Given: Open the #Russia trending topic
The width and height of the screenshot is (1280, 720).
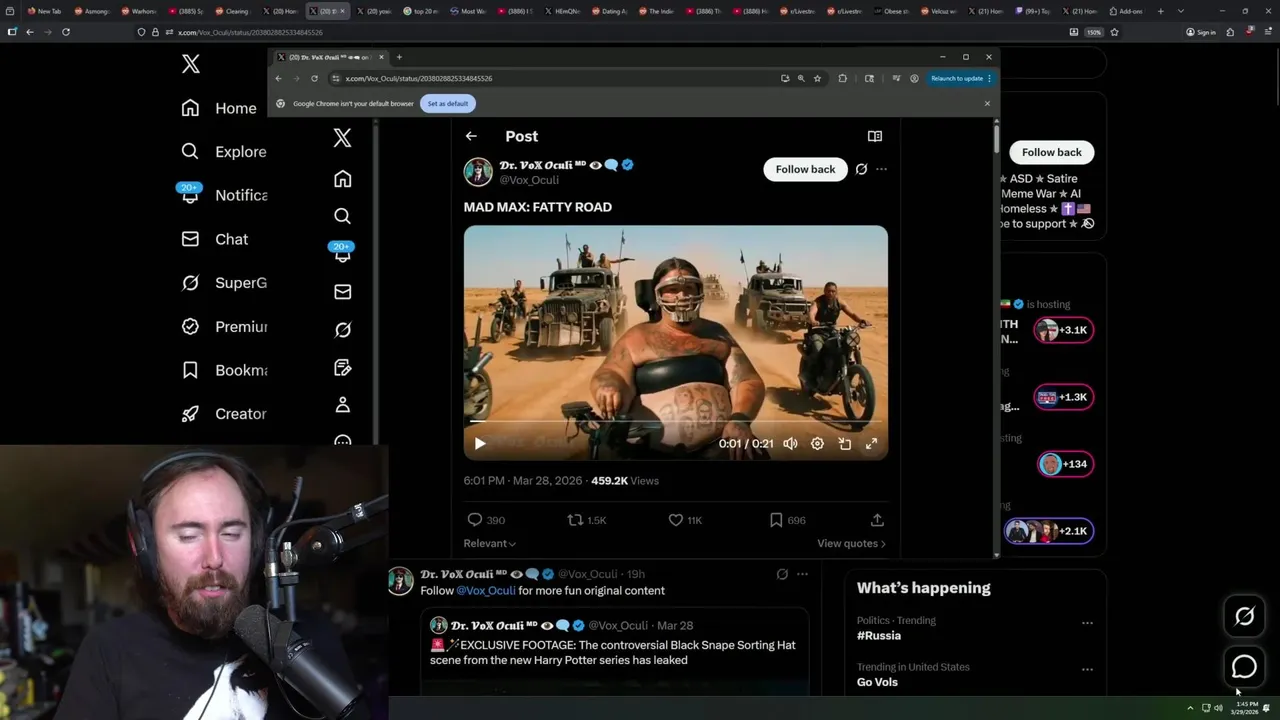Looking at the screenshot, I should [879, 636].
